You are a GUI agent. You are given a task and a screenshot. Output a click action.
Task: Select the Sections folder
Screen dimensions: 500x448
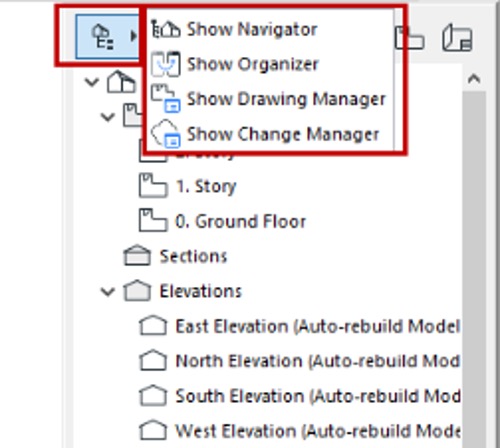point(193,256)
